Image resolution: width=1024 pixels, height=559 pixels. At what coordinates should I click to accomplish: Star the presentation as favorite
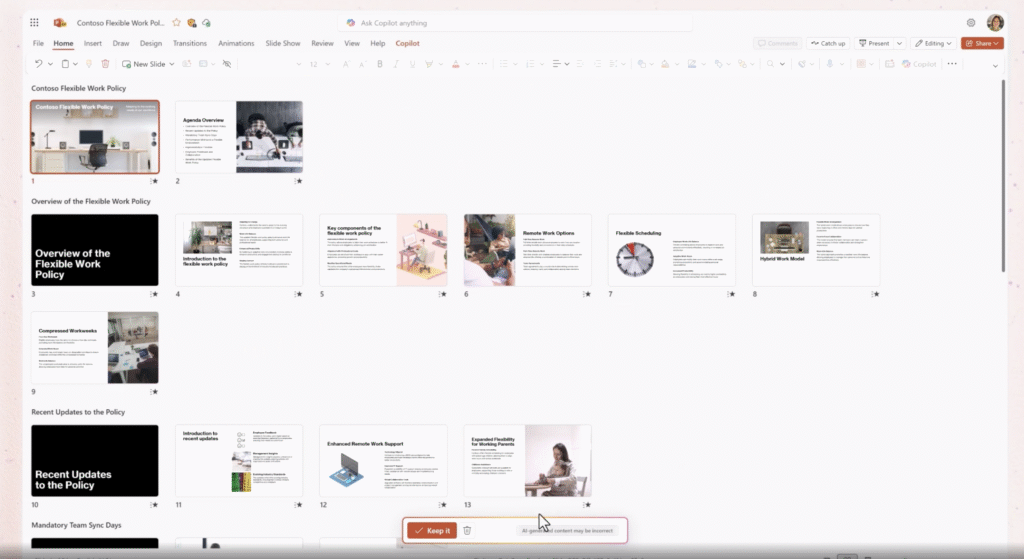point(176,22)
